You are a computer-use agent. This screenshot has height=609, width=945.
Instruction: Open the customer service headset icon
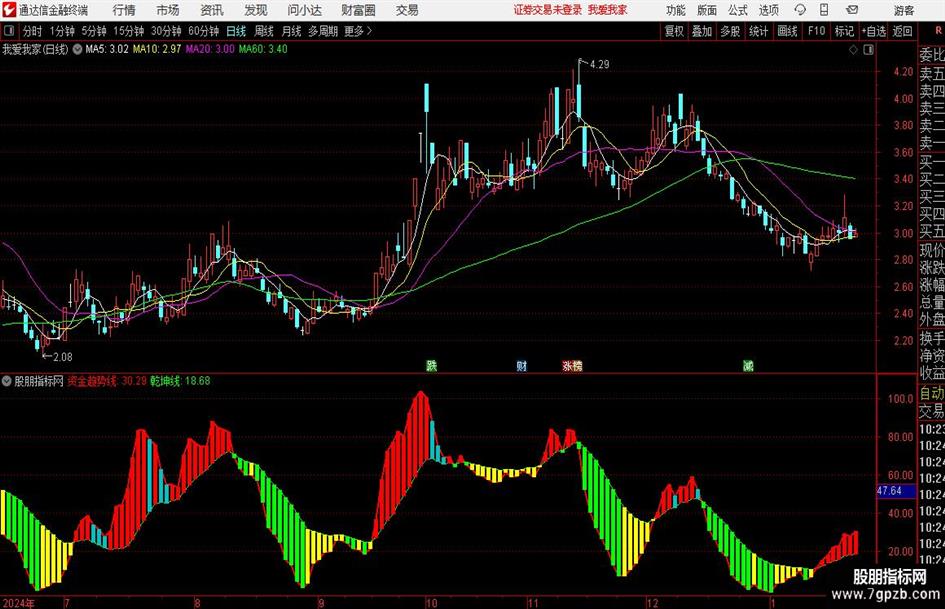point(800,10)
